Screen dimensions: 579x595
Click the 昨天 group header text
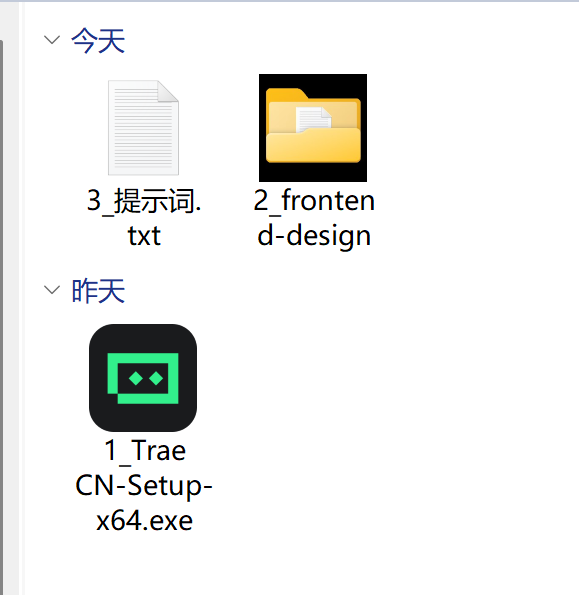coord(98,291)
